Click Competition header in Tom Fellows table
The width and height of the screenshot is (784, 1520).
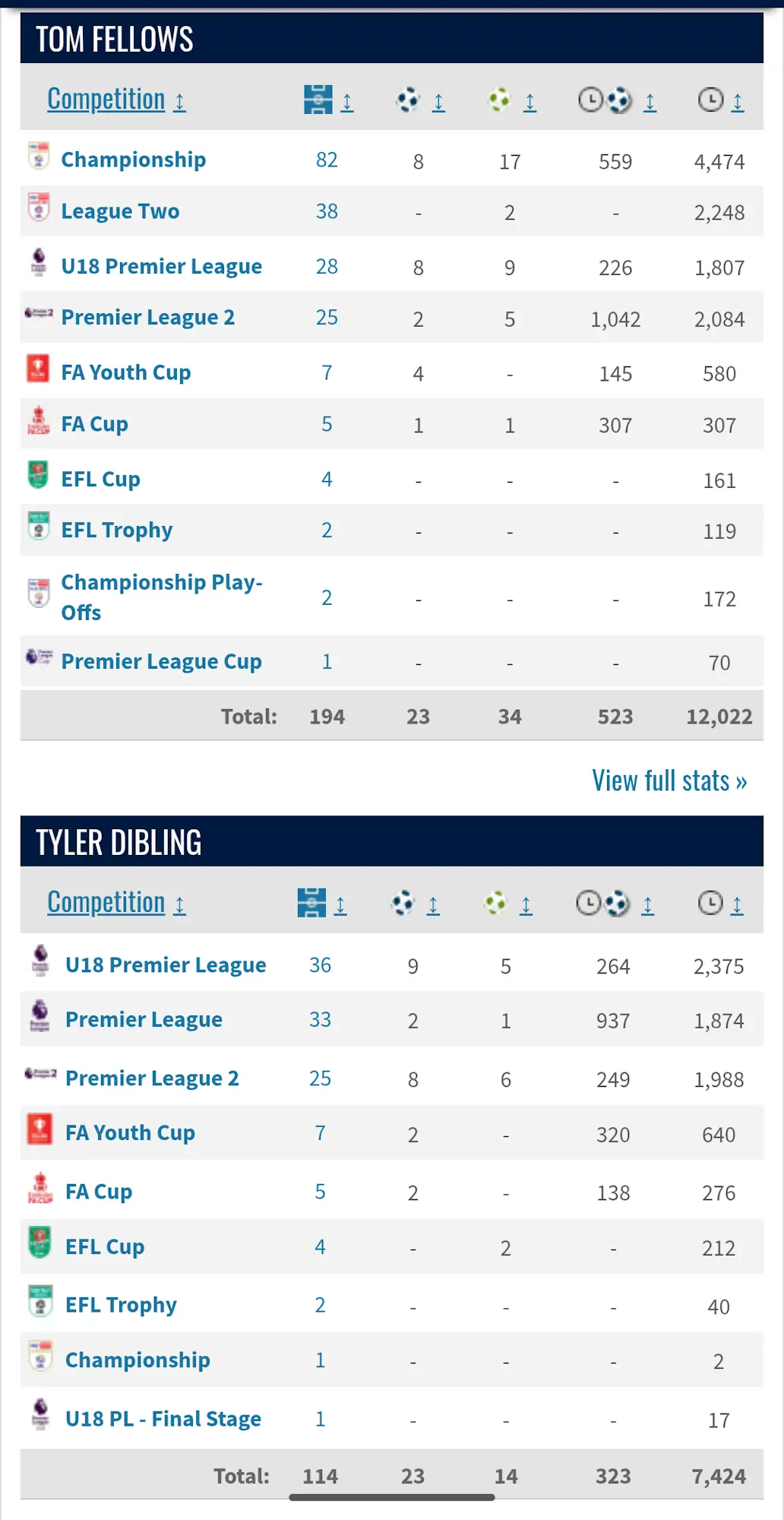106,100
